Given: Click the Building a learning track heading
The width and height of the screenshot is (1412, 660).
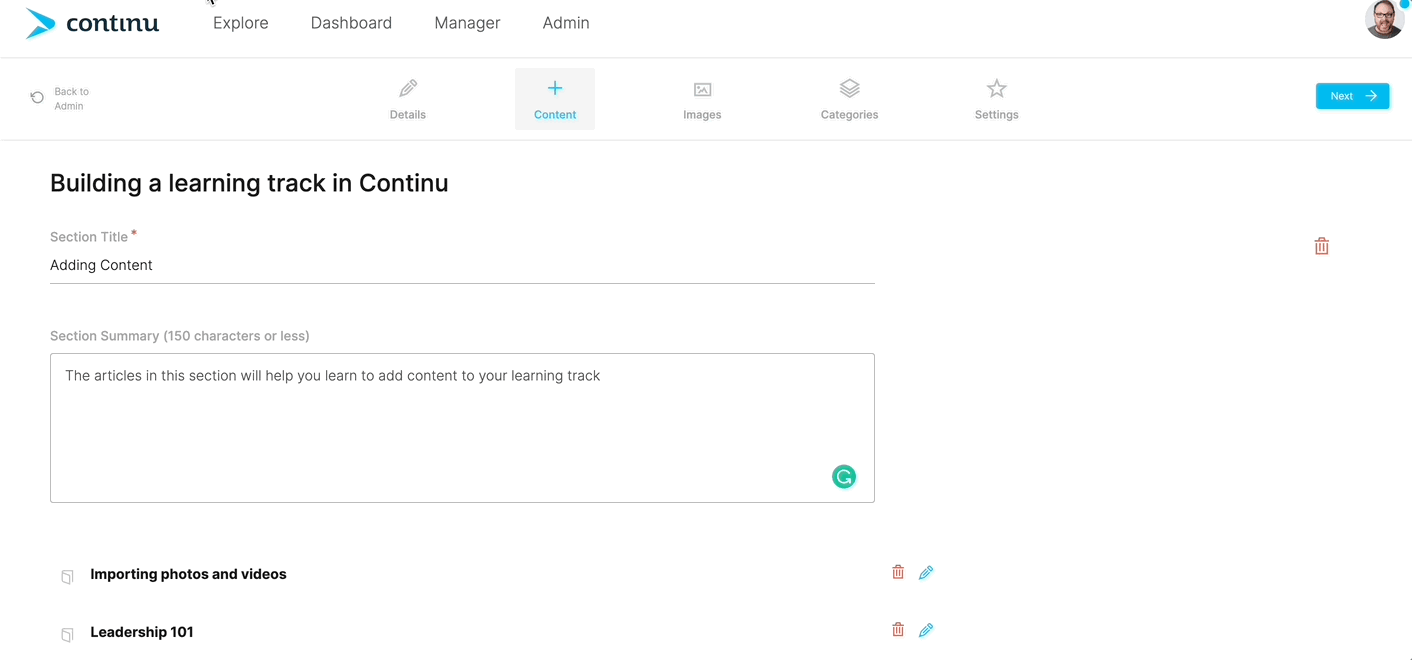Looking at the screenshot, I should tap(249, 183).
